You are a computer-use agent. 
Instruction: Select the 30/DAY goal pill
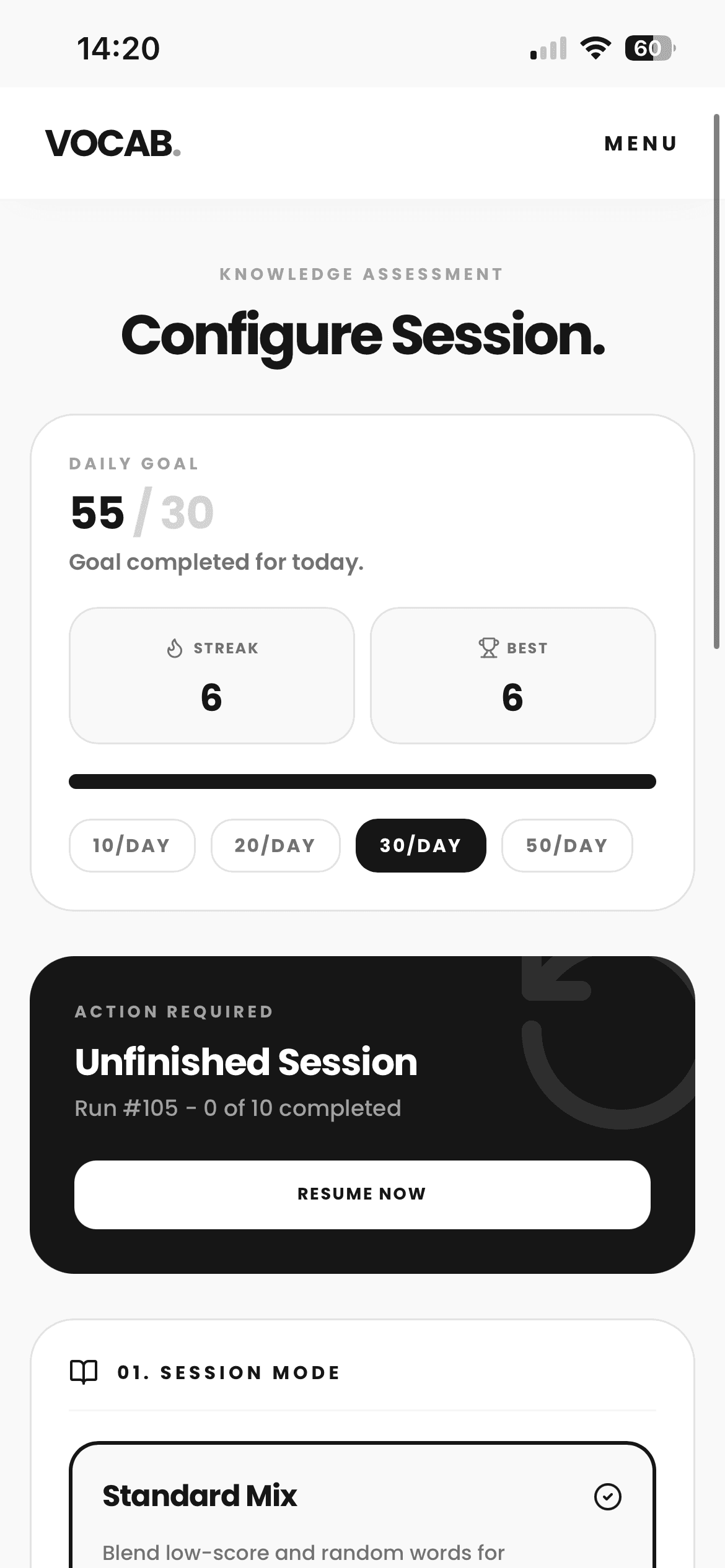coord(421,845)
